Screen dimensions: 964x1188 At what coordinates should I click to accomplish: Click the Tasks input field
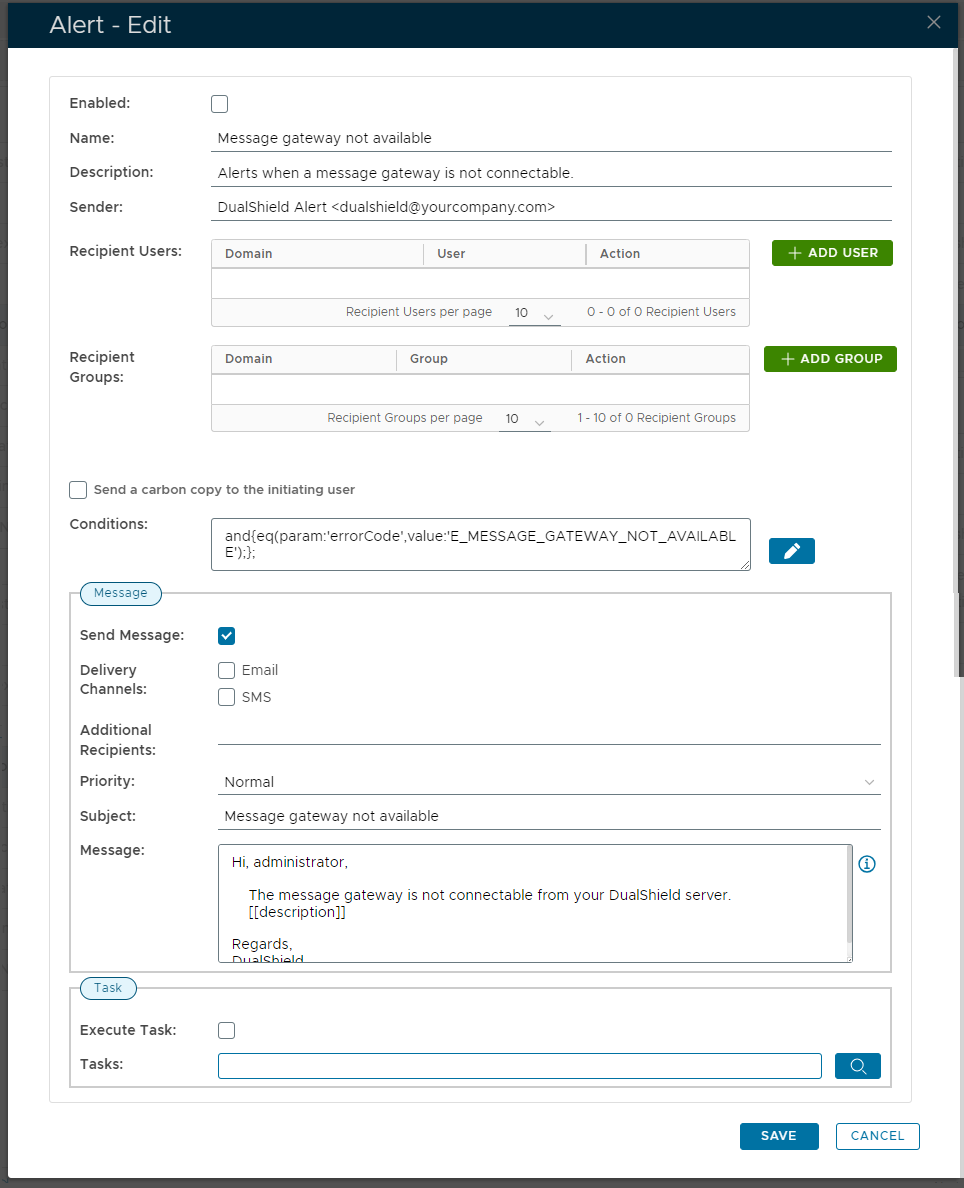tap(519, 1066)
